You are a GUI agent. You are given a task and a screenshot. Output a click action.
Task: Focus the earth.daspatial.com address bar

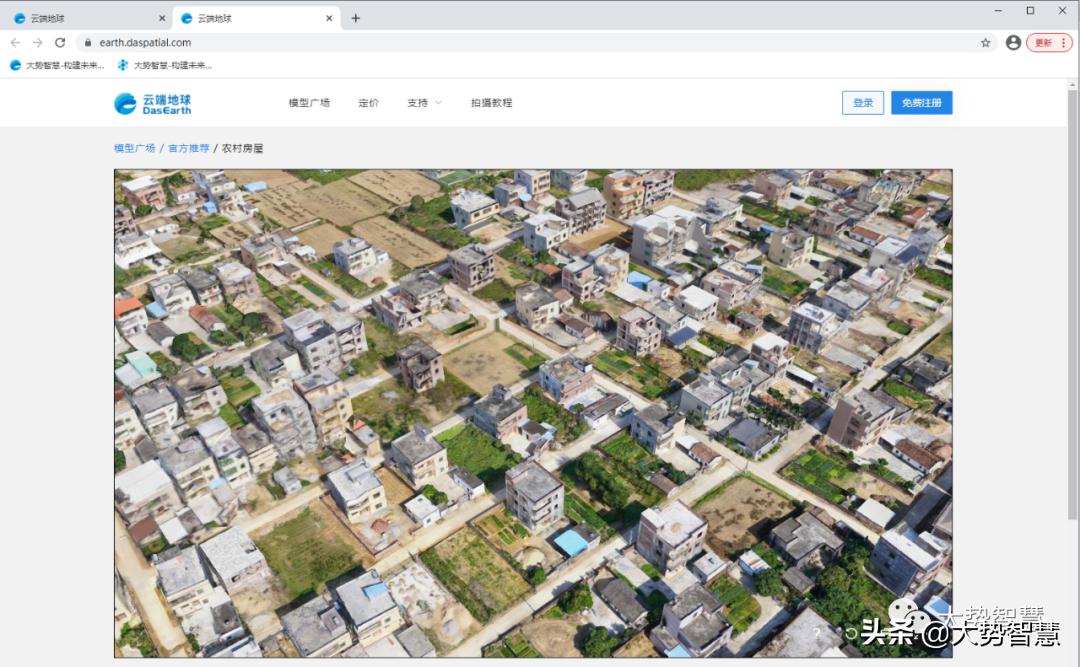point(537,43)
